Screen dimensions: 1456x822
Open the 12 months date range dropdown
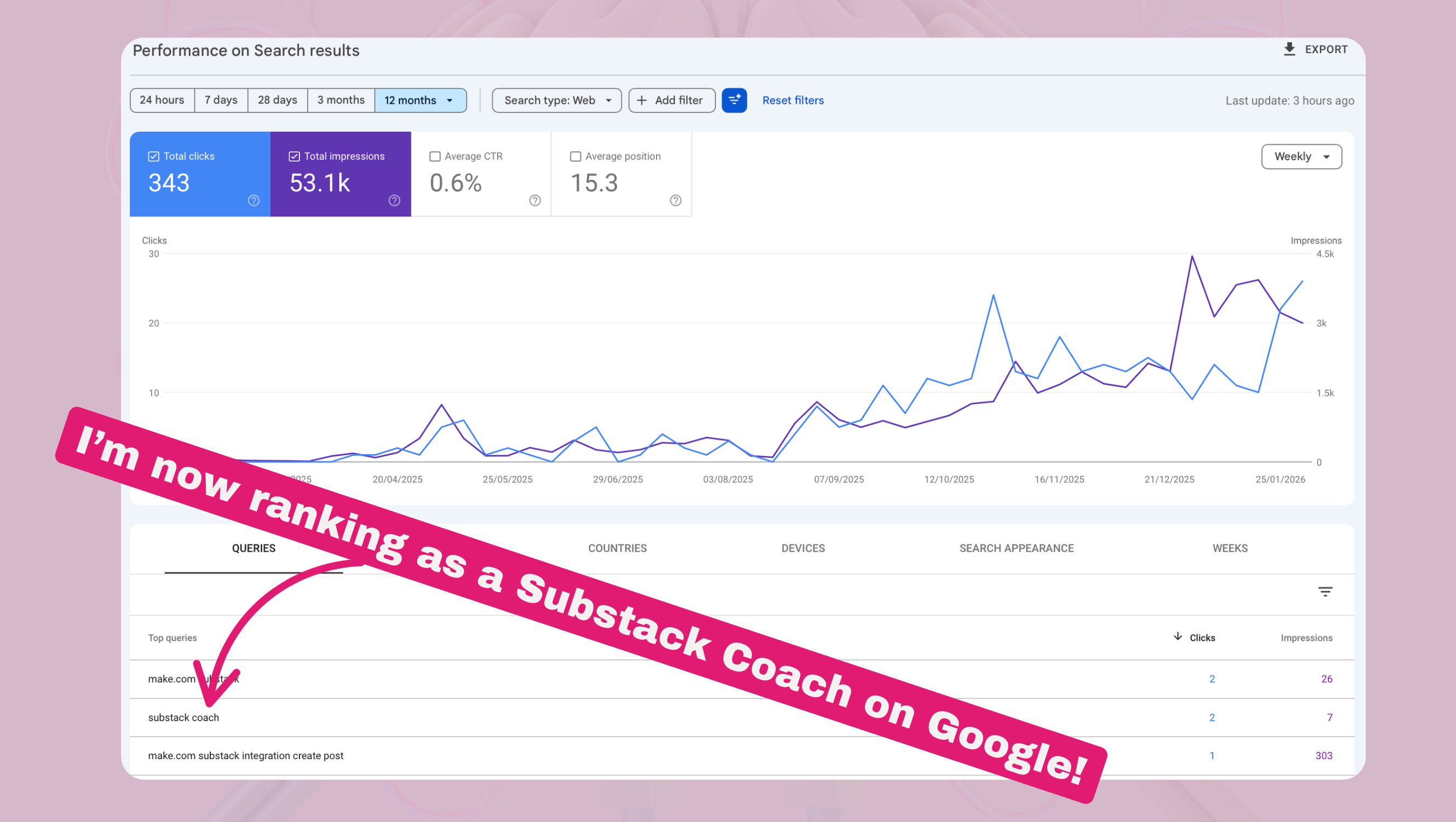tap(420, 100)
